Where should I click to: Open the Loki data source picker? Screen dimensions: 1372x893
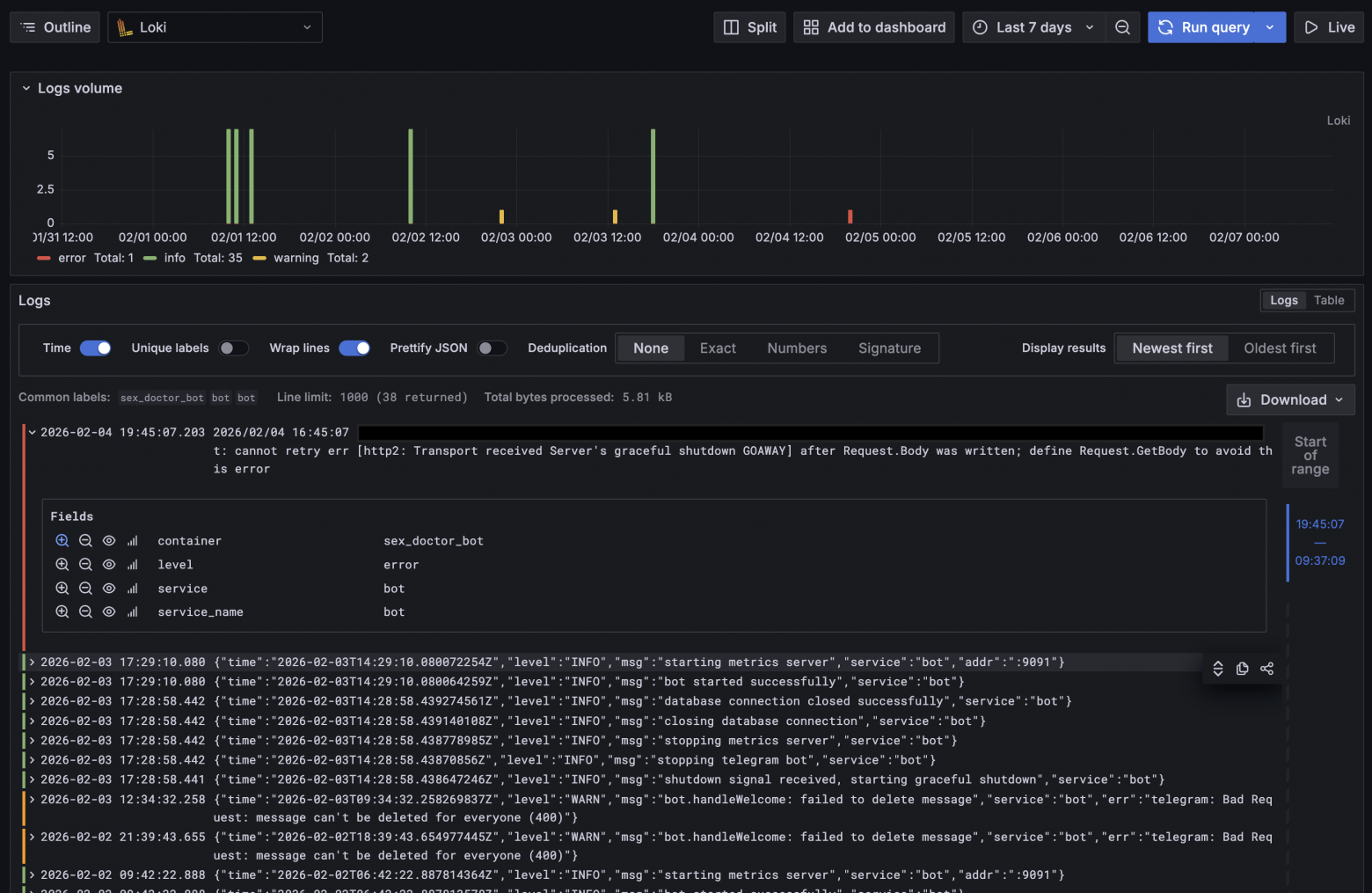[215, 27]
